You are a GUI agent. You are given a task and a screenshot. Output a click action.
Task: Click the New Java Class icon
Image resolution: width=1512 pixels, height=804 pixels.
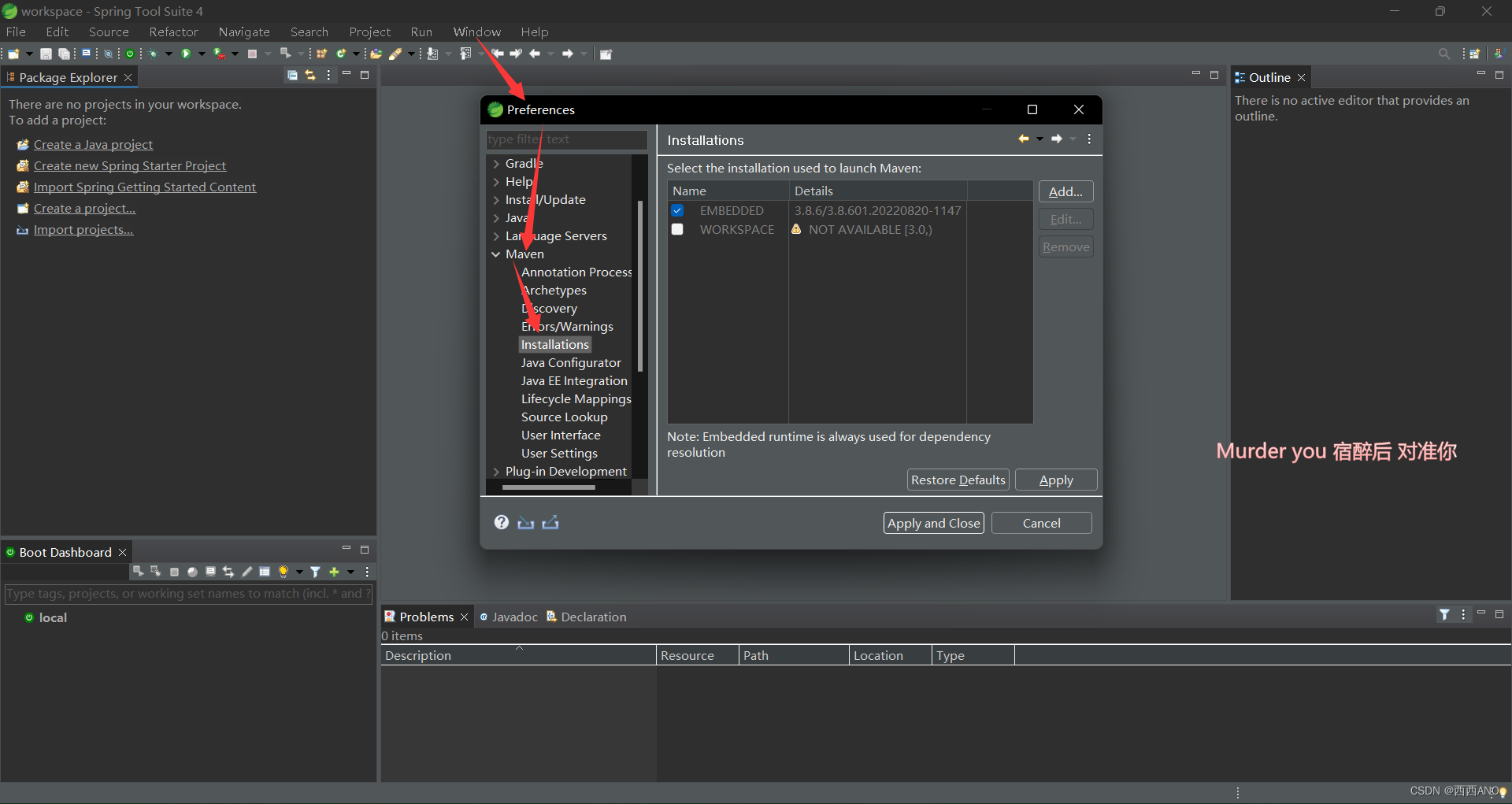coord(341,54)
